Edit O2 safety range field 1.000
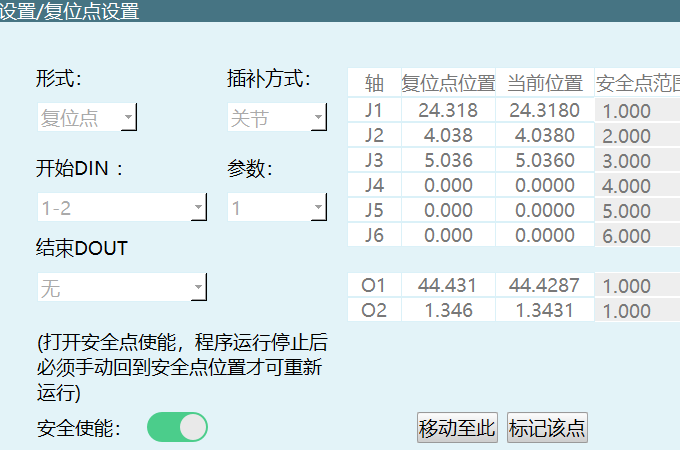This screenshot has width=680, height=450. coord(637,310)
